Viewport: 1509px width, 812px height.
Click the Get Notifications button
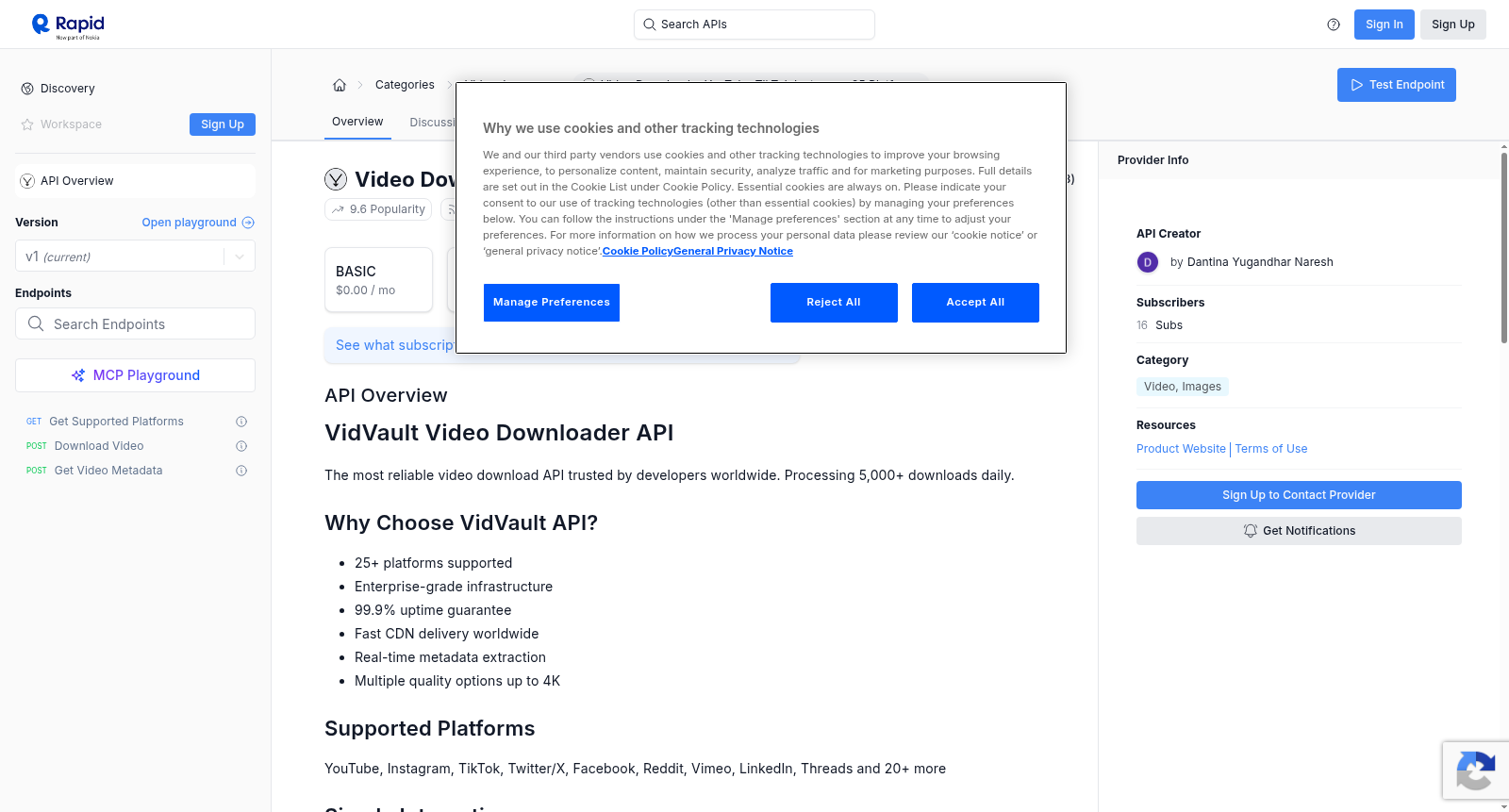point(1299,531)
